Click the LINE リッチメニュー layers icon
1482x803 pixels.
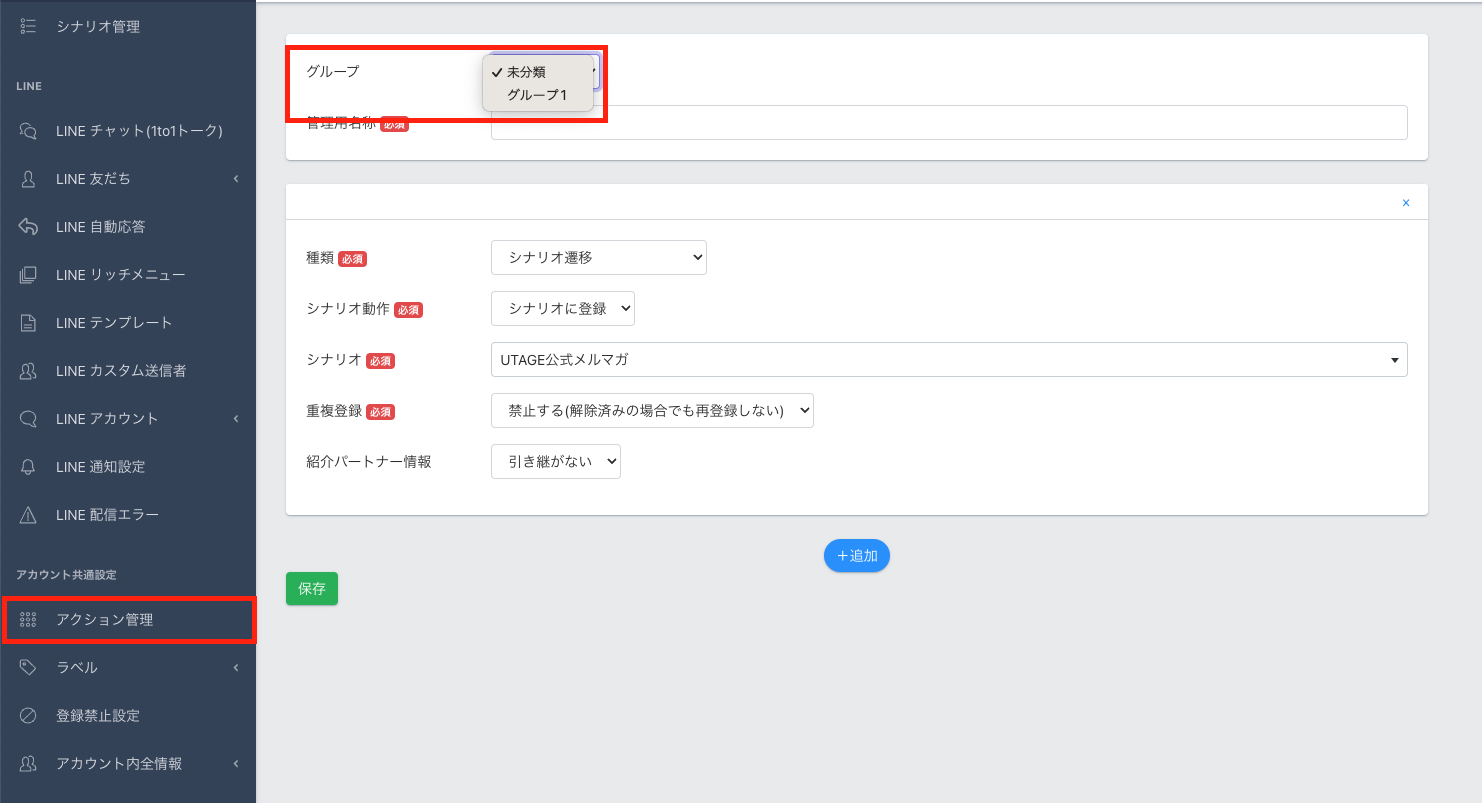28,275
